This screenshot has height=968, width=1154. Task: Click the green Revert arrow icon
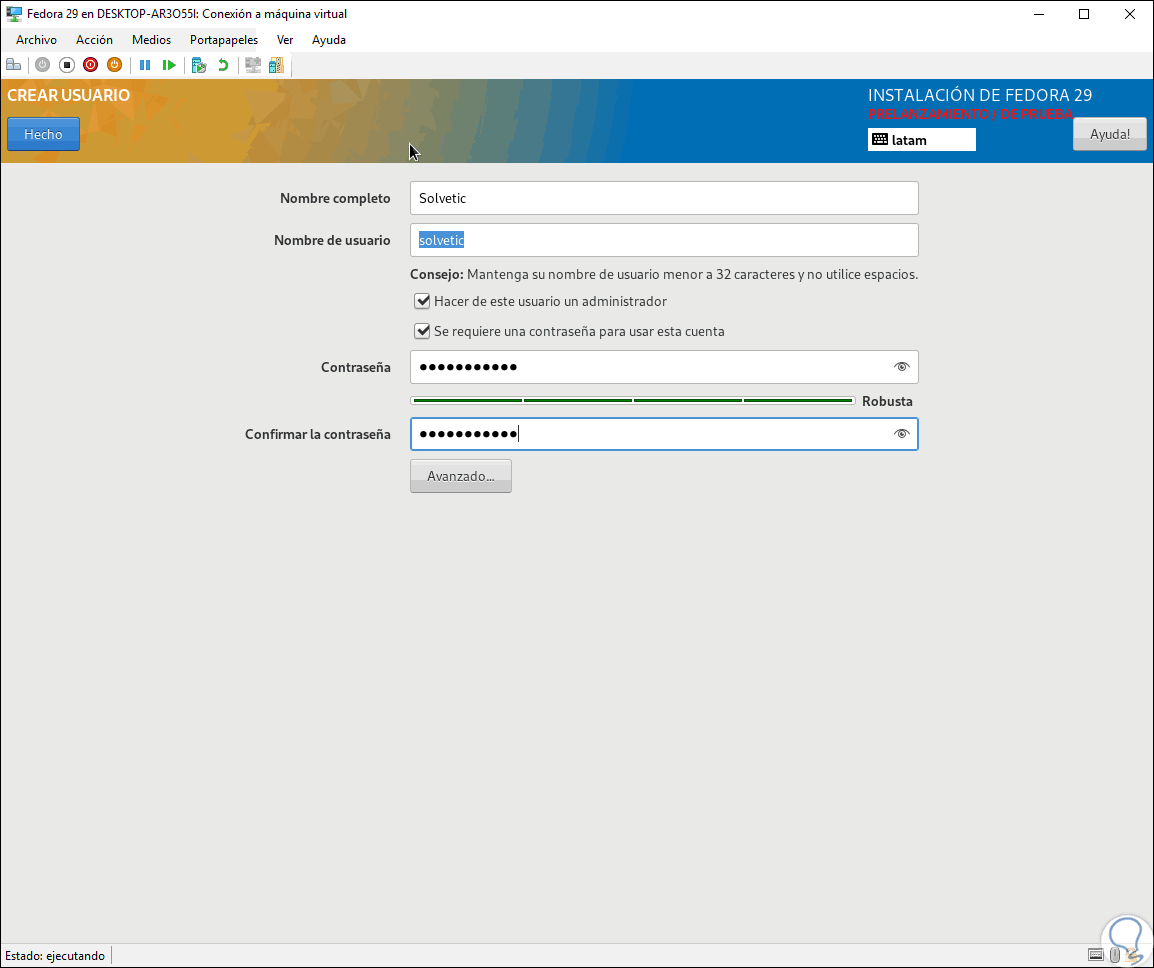(x=223, y=65)
